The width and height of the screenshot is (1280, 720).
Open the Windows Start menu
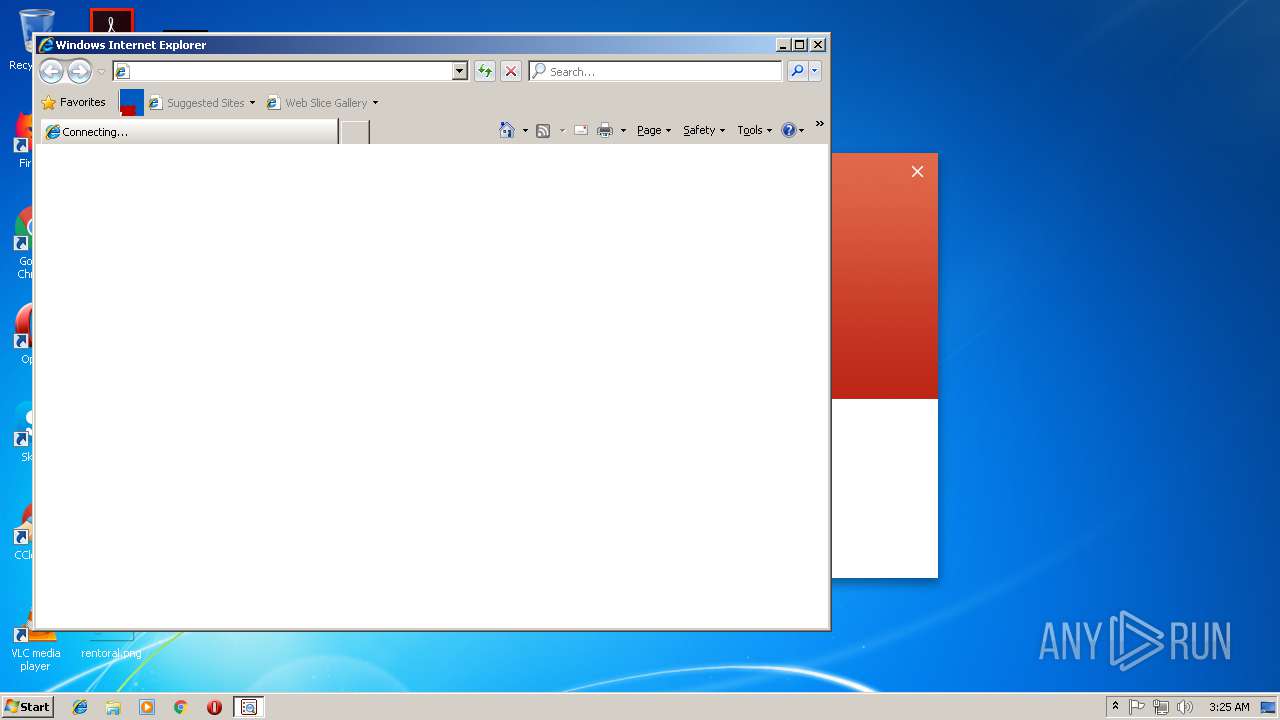(27, 706)
